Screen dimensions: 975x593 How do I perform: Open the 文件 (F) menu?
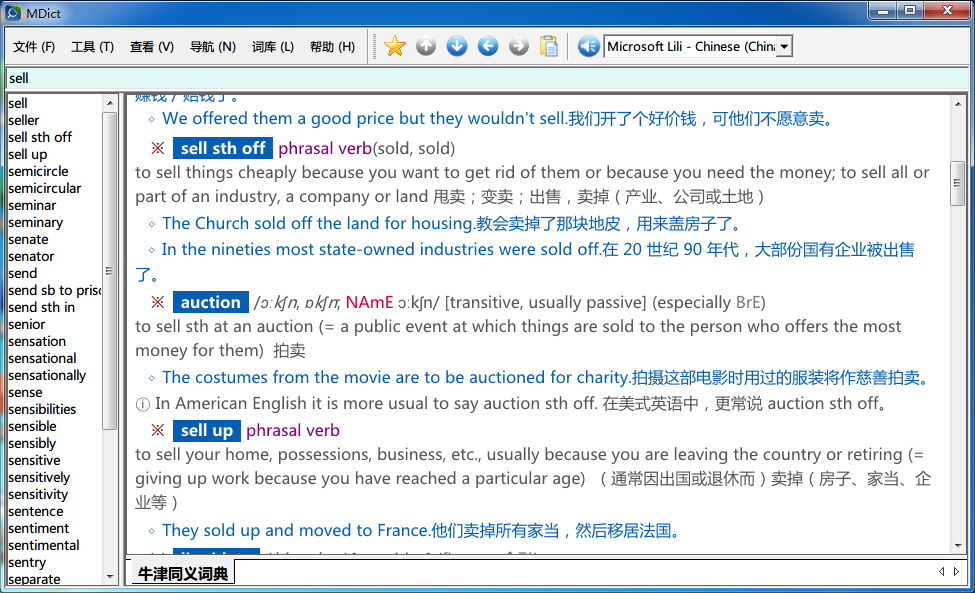(x=34, y=47)
